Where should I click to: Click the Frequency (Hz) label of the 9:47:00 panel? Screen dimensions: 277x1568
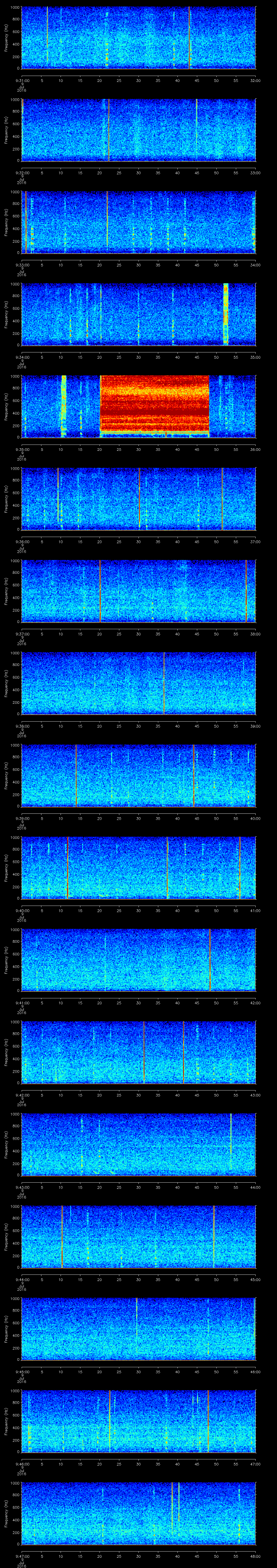6,1514
